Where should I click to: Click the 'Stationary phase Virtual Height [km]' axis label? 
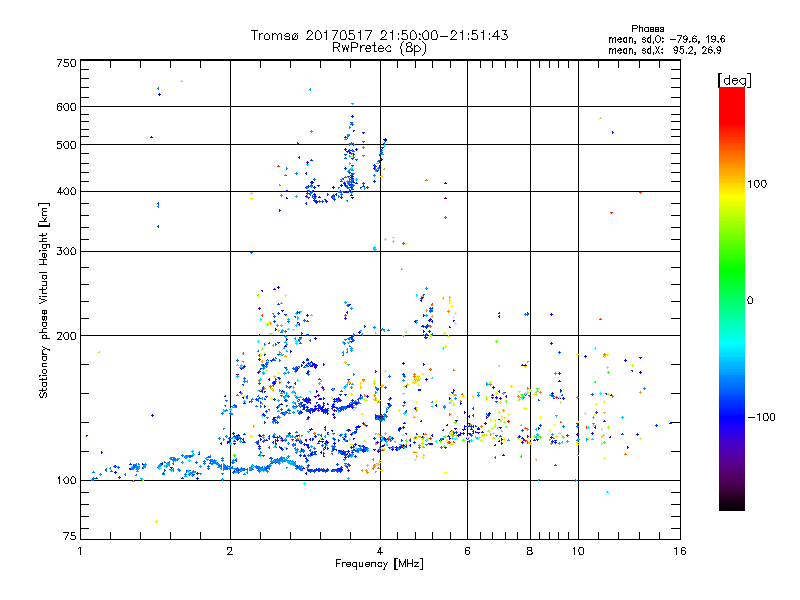tap(44, 301)
